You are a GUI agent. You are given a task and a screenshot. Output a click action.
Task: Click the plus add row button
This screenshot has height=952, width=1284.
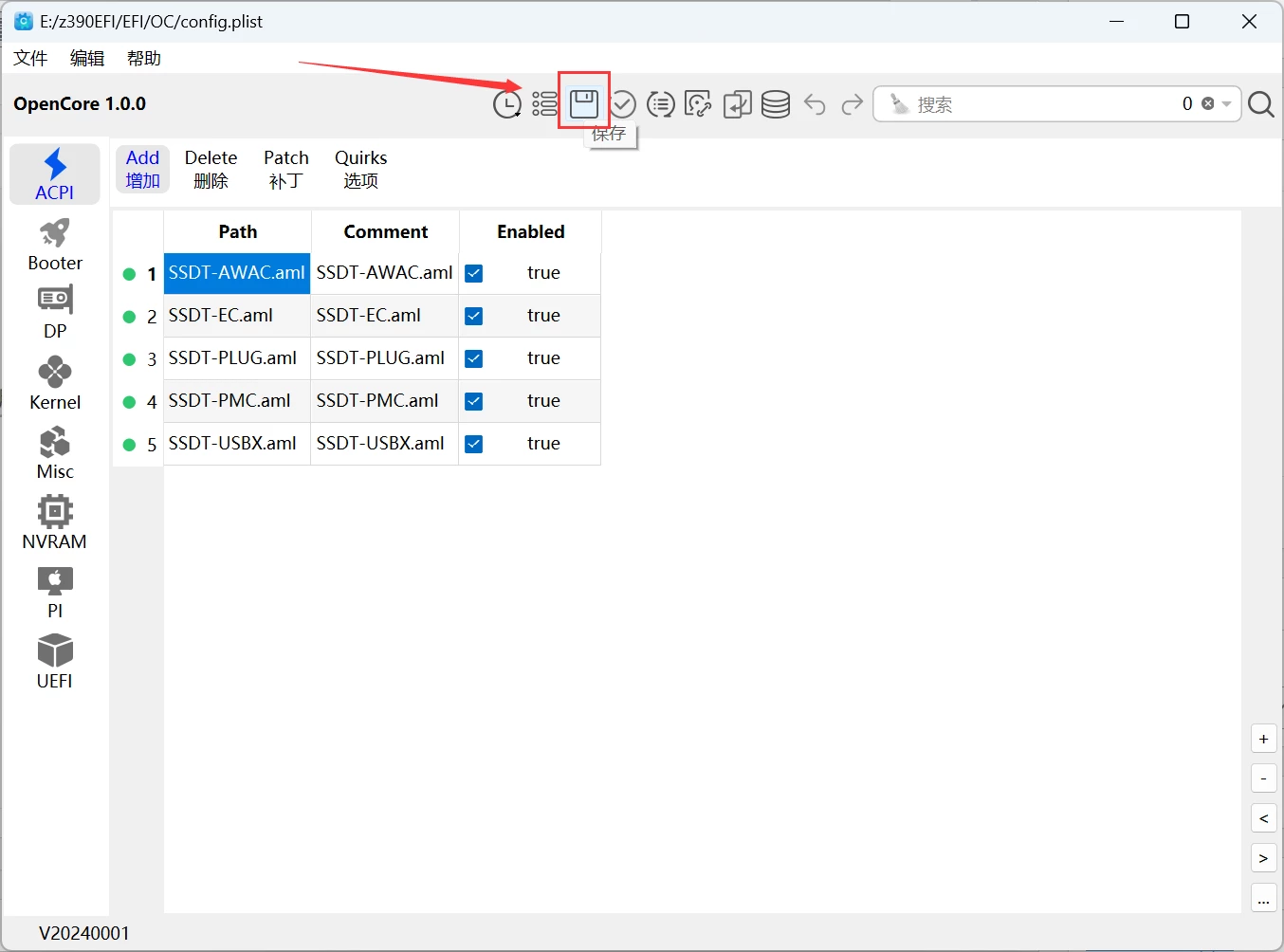1263,739
